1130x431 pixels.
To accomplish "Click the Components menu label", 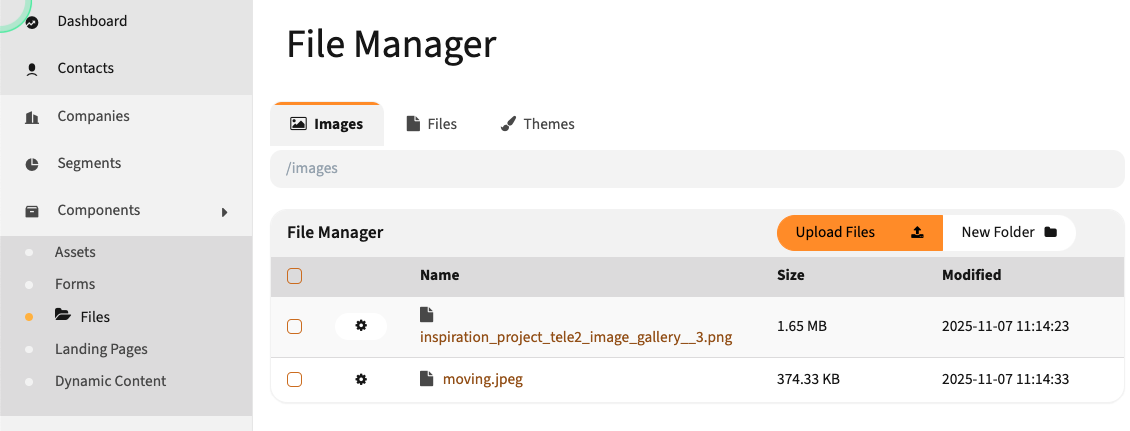I will tap(99, 210).
